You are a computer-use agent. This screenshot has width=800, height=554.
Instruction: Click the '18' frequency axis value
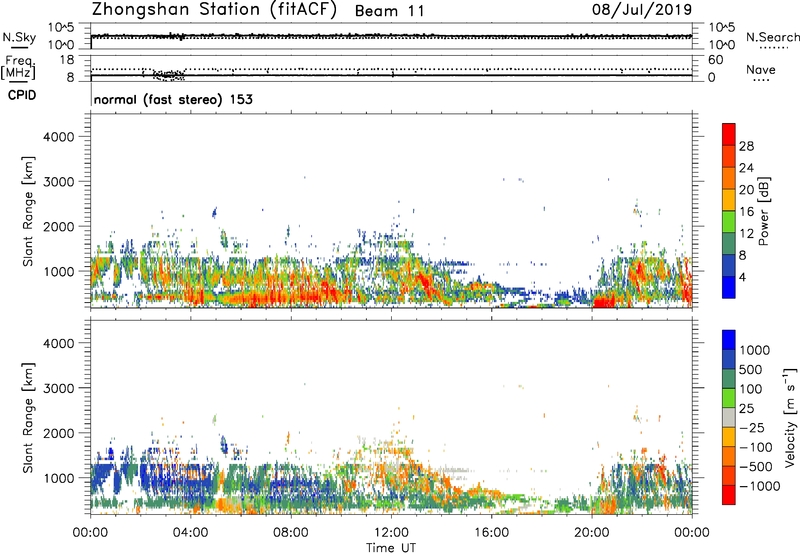67,60
